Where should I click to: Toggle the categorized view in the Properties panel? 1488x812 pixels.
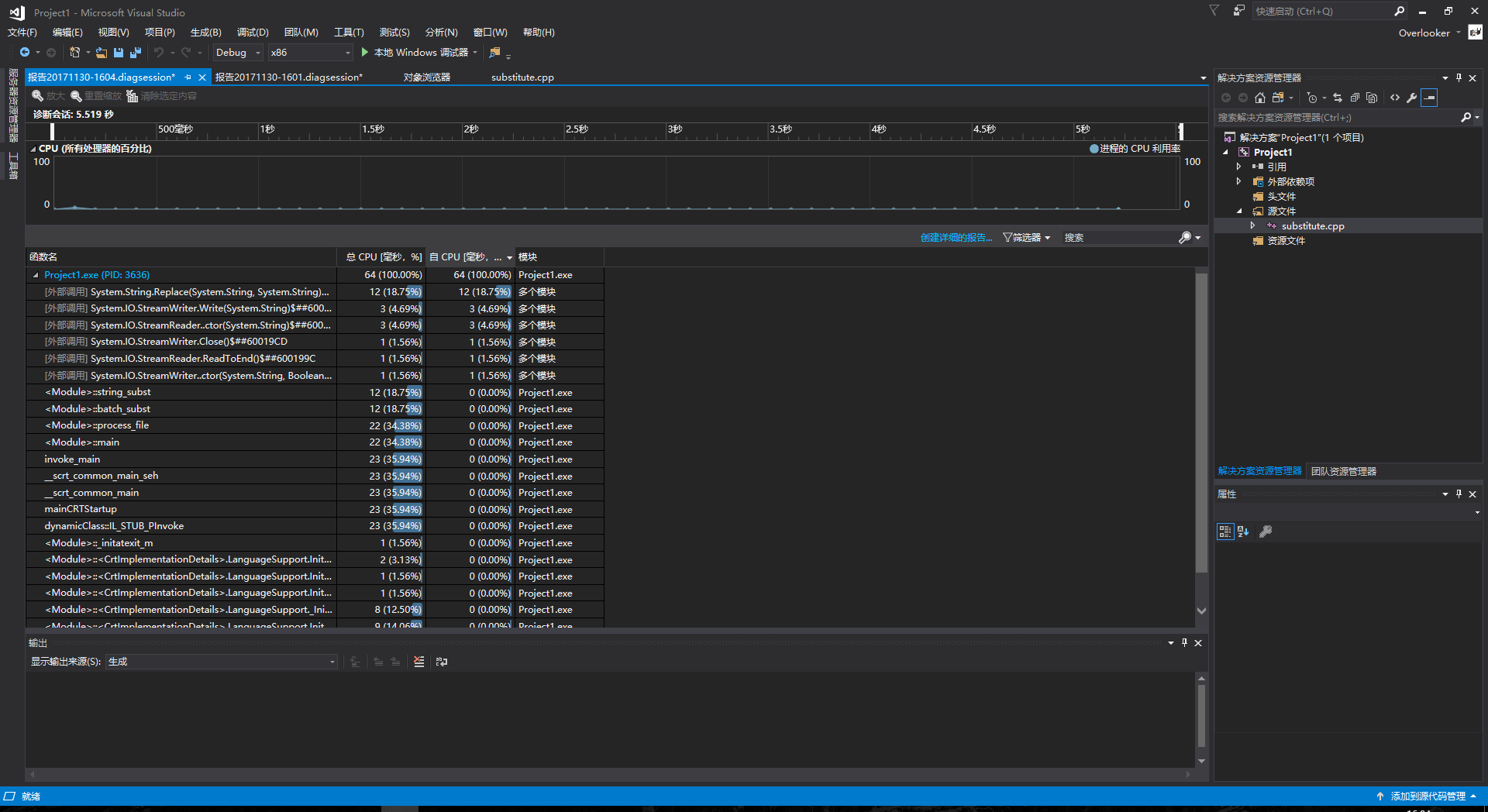click(x=1225, y=532)
